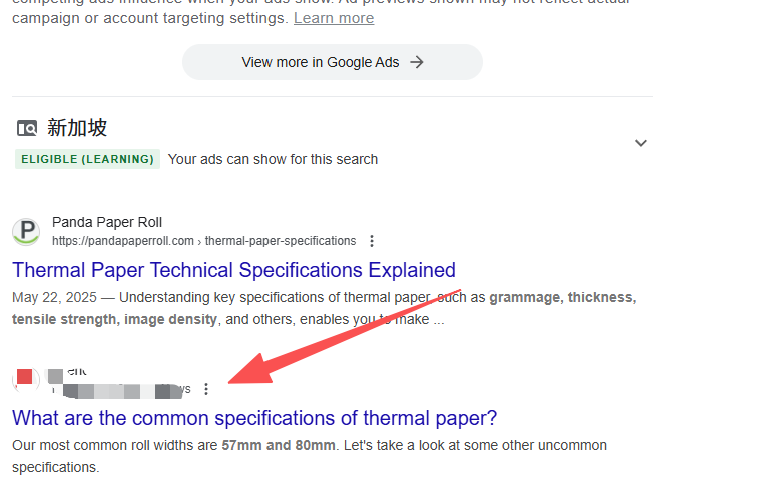The height and width of the screenshot is (491, 760).
Task: Click the search preview icon beside 新加坡
Action: [x=27, y=128]
